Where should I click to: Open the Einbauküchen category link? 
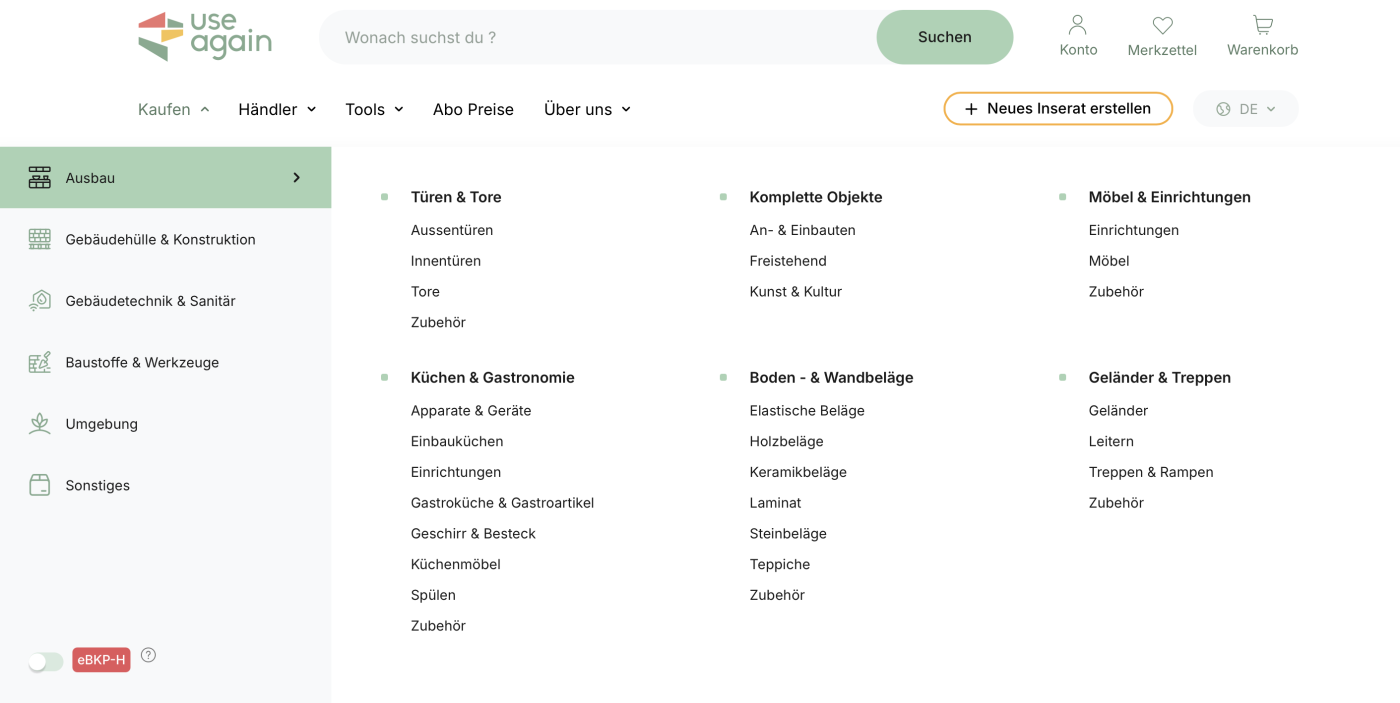click(457, 441)
